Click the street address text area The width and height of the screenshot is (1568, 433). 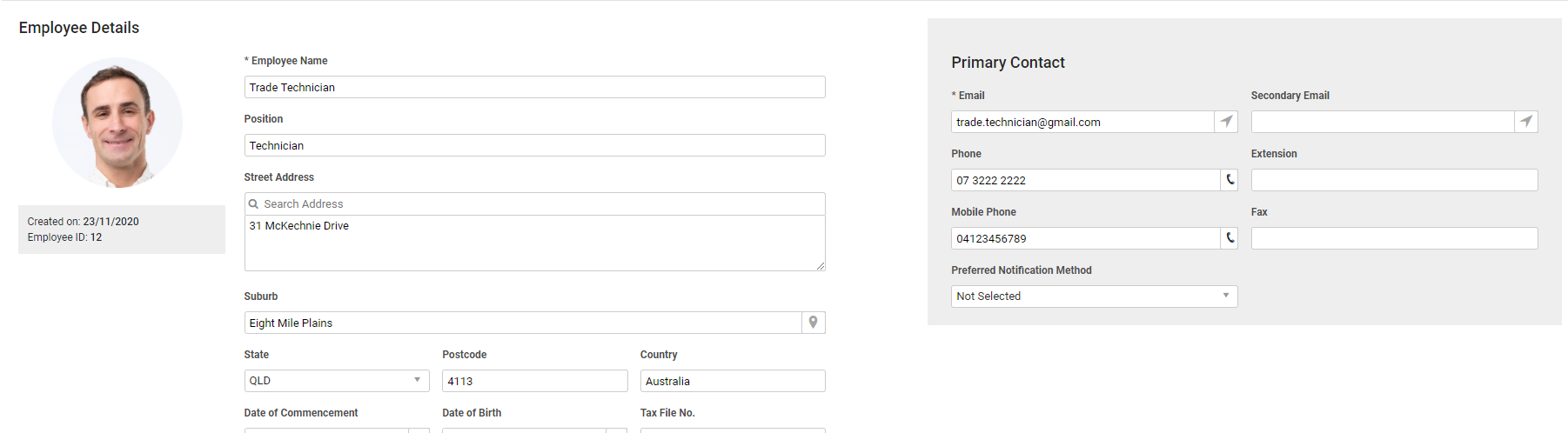point(534,243)
